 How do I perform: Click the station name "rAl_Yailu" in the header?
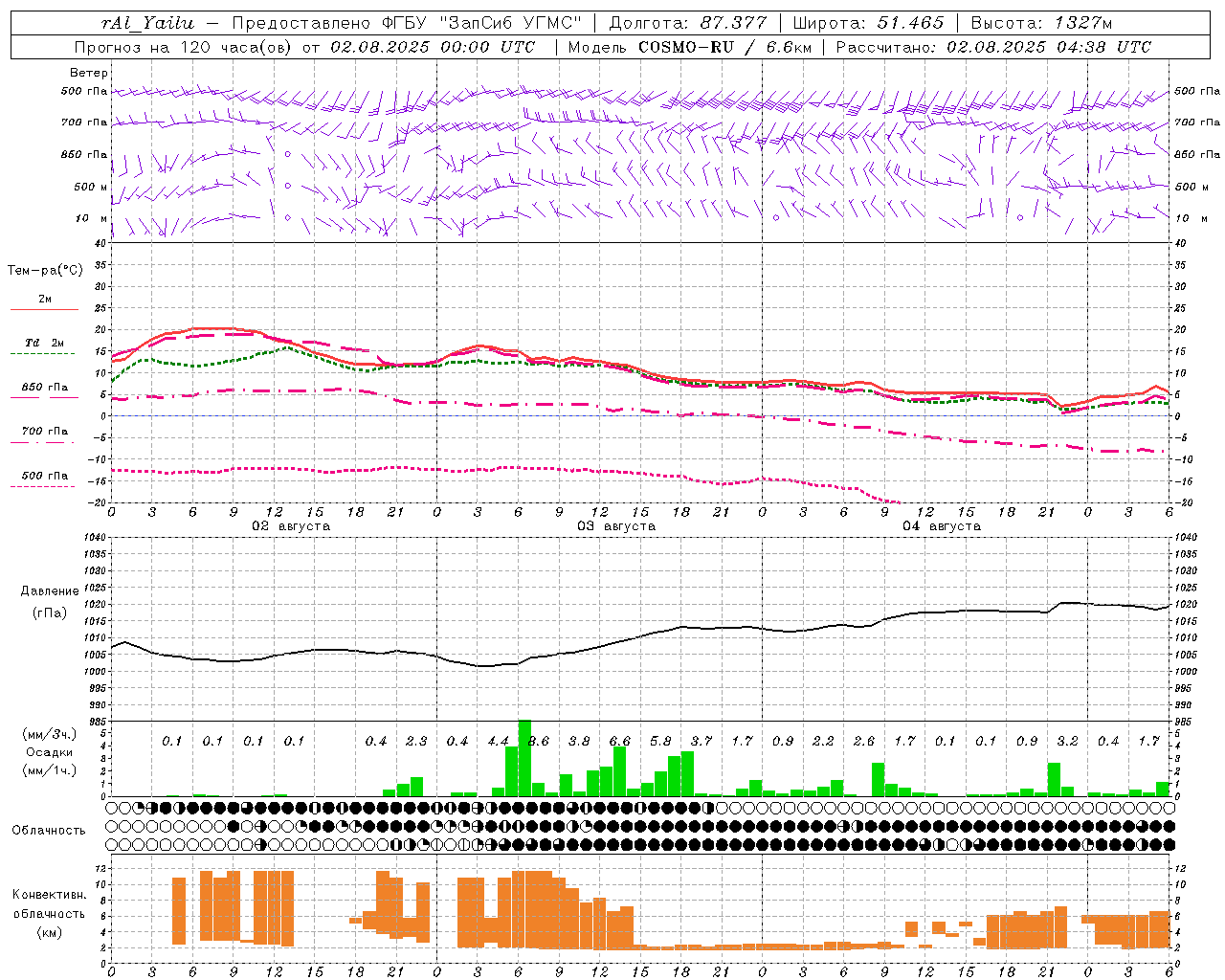coord(148,23)
